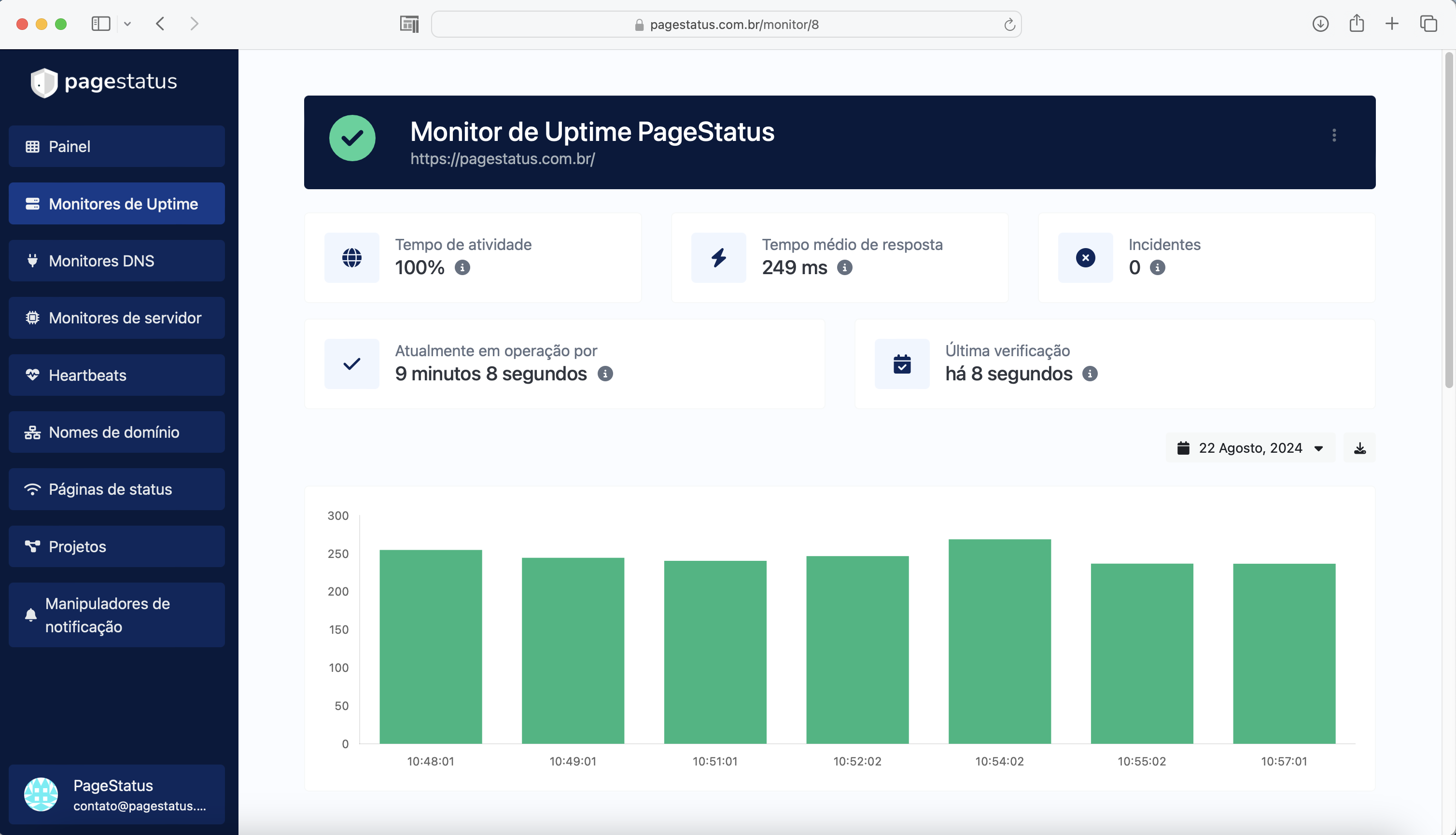Open Safari share sheet icon
Screen dimensions: 1456x835
click(1356, 24)
